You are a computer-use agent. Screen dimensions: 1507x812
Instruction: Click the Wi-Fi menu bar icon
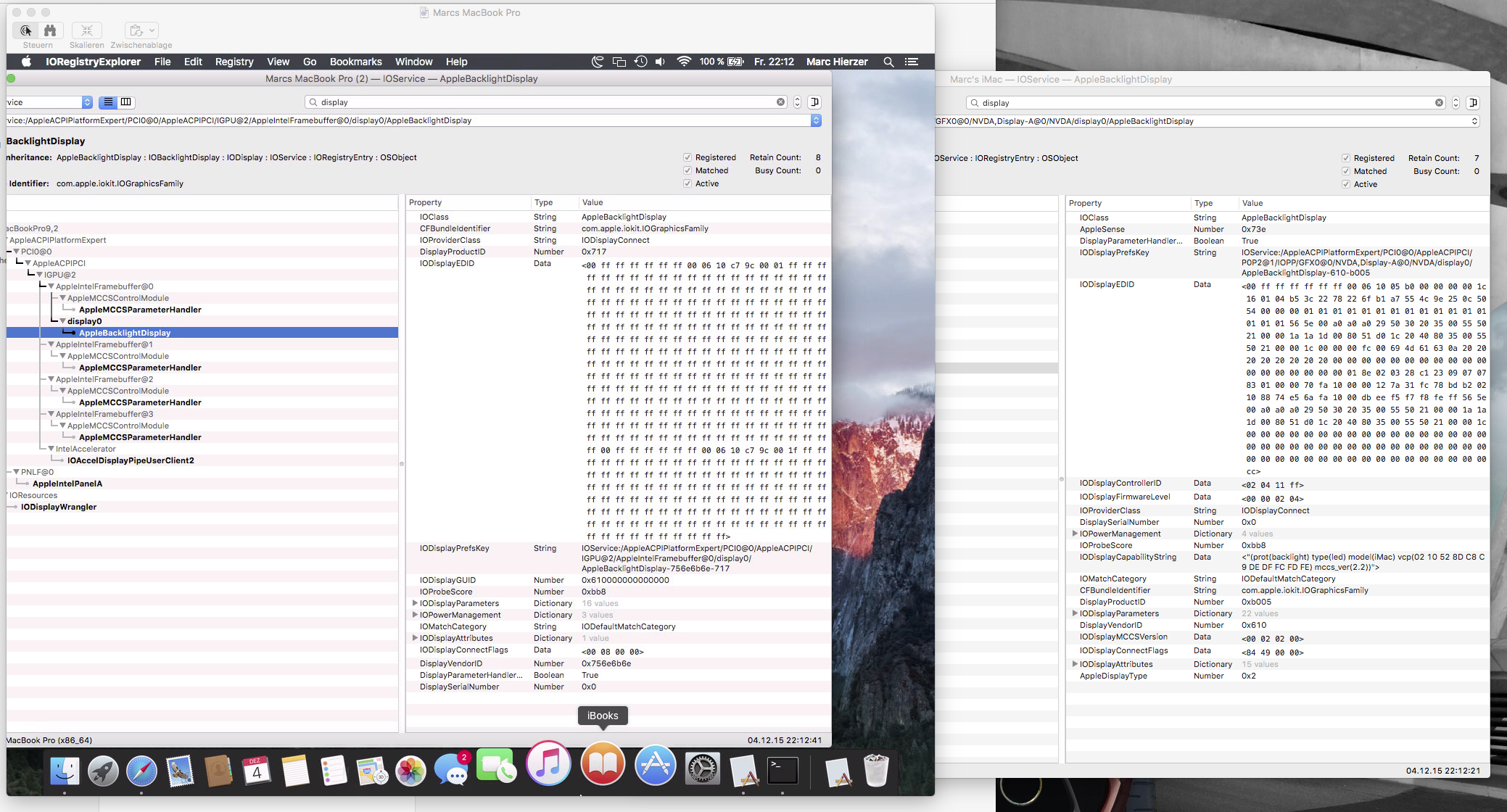click(x=683, y=62)
